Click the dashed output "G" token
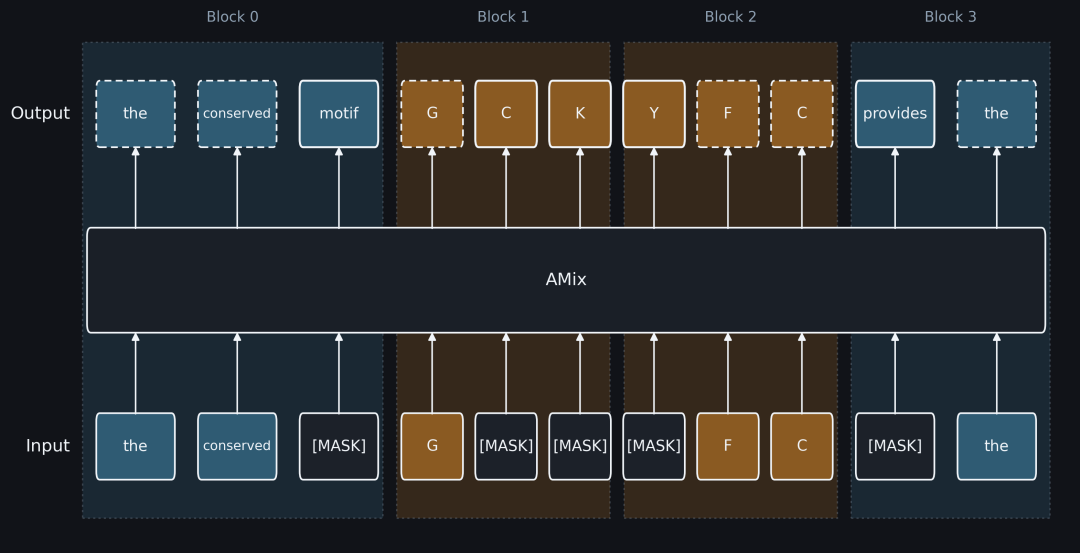1080x553 pixels. click(432, 114)
